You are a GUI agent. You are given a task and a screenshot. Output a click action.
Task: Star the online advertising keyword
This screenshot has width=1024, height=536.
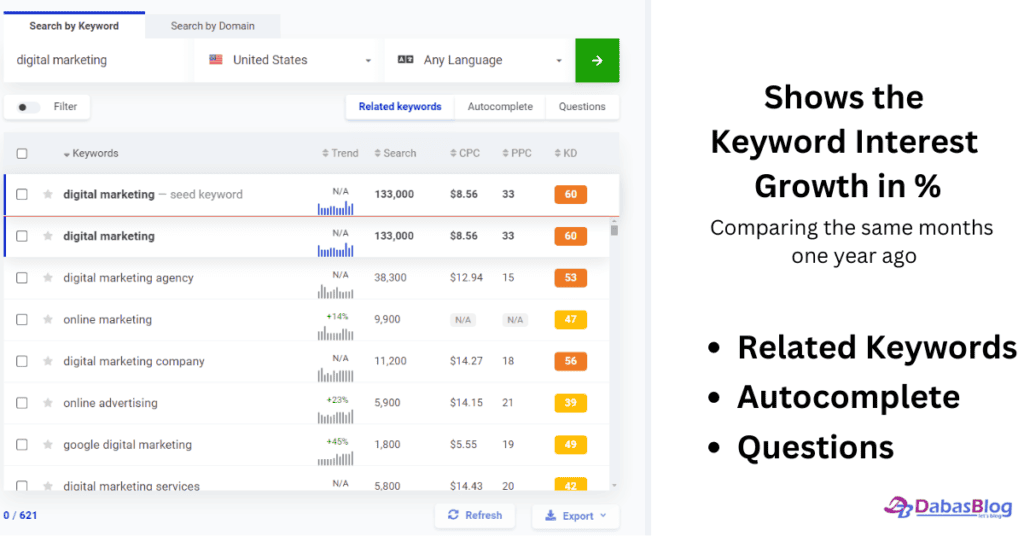pyautogui.click(x=48, y=403)
